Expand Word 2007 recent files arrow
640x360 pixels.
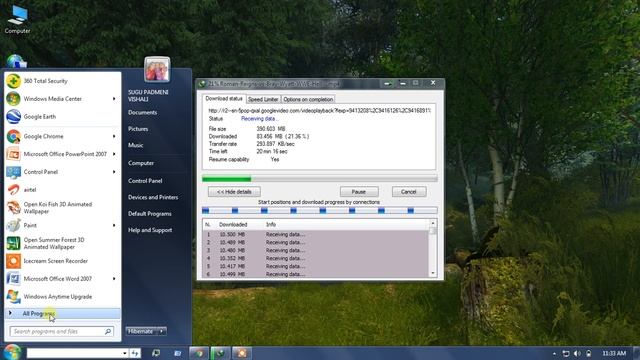tap(114, 279)
